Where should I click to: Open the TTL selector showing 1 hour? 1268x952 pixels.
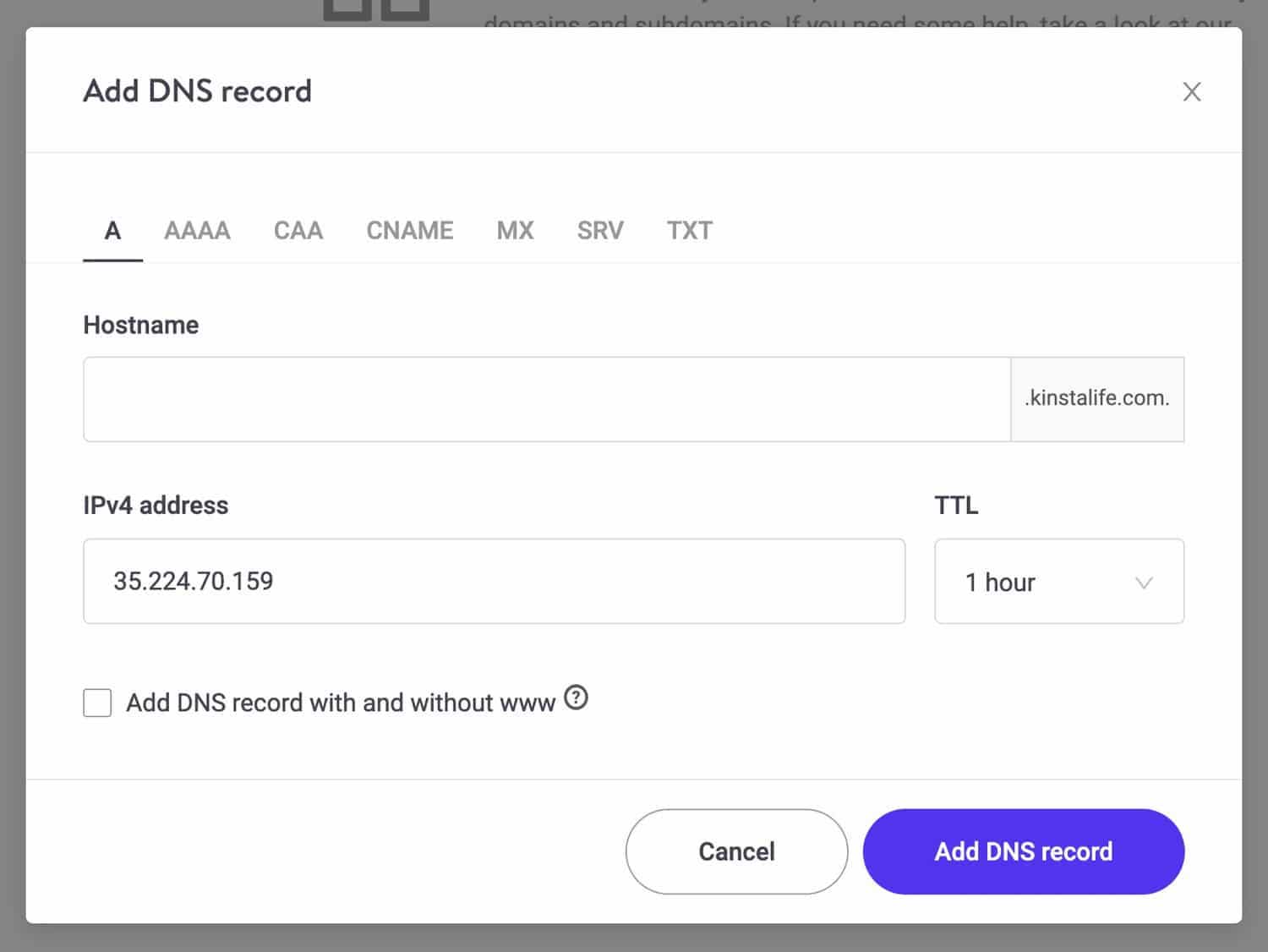1058,582
